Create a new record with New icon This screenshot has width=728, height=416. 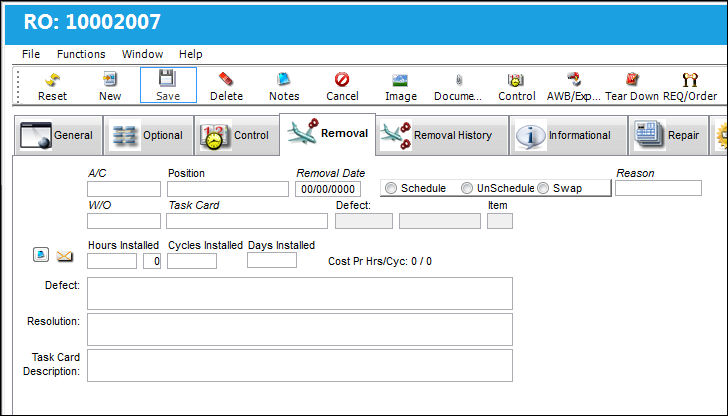coord(110,80)
